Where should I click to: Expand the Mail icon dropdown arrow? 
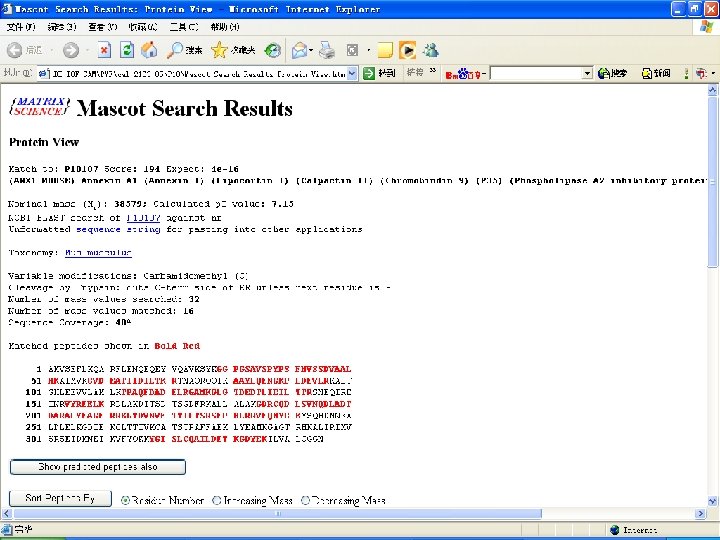coord(311,50)
